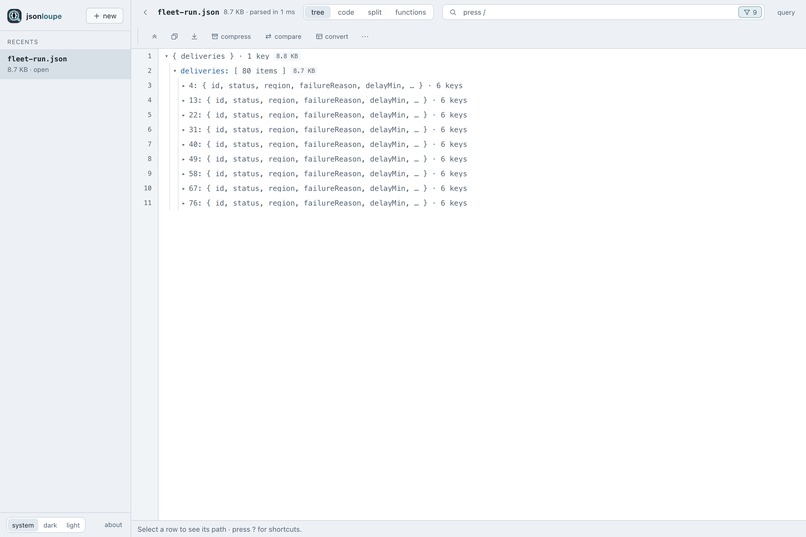
Task: Click the compress button
Action: coord(231,36)
